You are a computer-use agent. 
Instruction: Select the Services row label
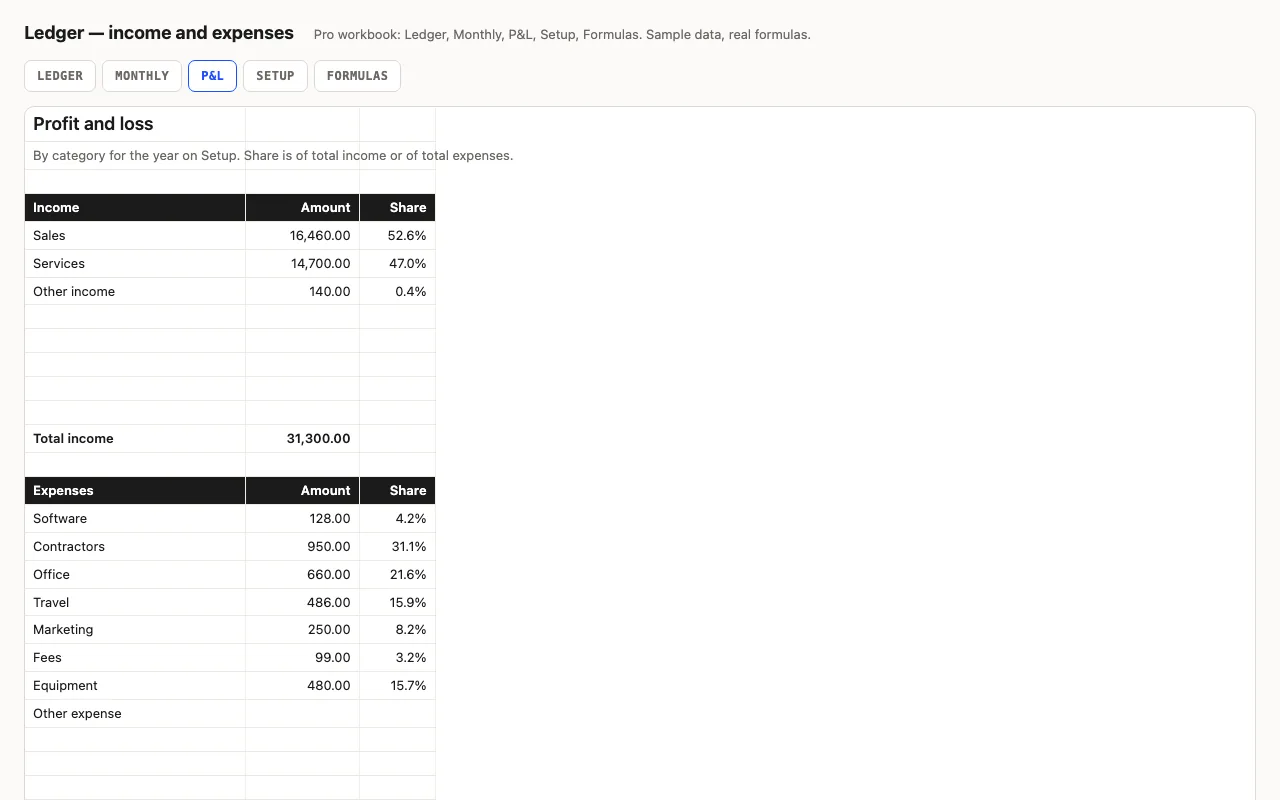[x=135, y=264]
